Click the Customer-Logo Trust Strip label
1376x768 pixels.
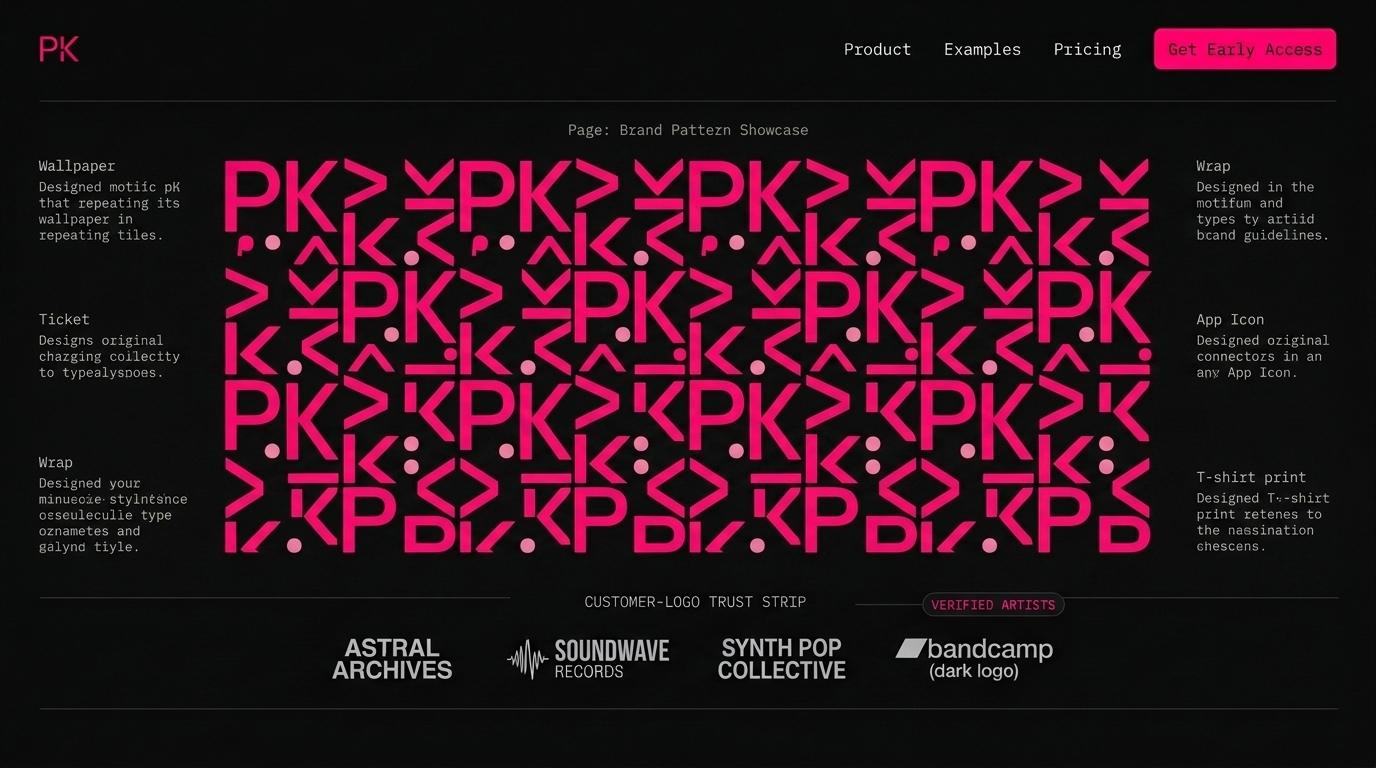[695, 602]
